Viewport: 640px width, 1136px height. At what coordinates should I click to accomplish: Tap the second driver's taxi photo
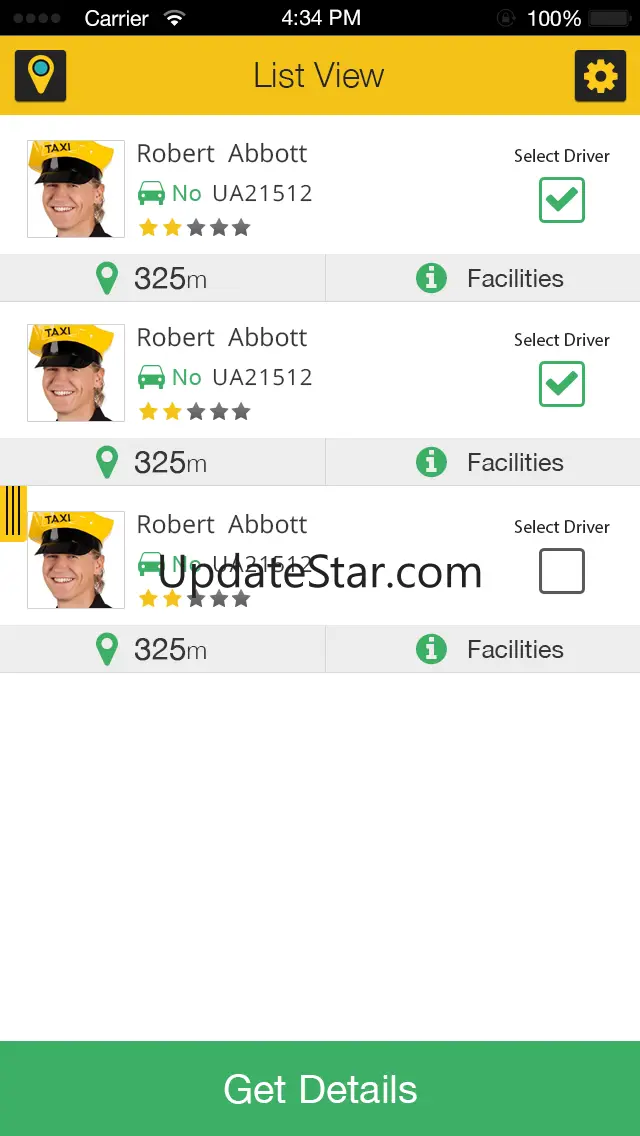[x=76, y=373]
